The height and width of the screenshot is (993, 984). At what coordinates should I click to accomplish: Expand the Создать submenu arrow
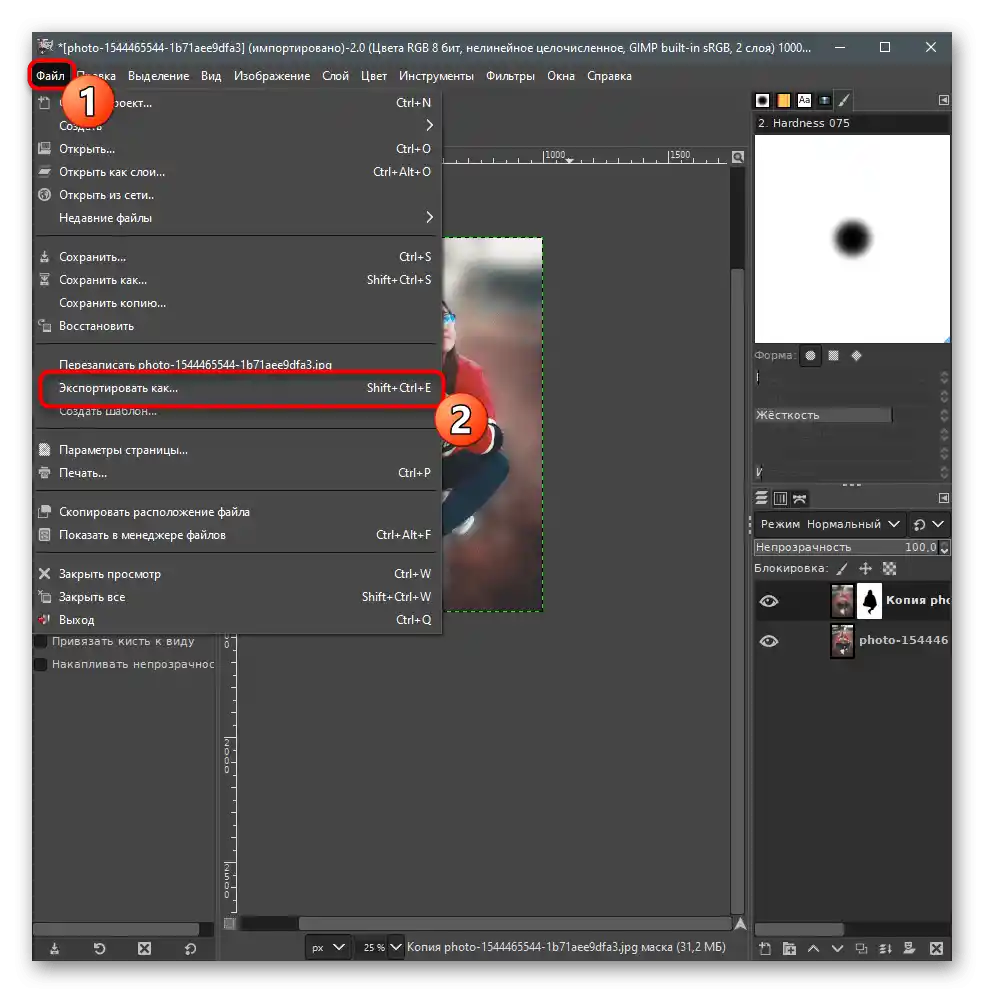pyautogui.click(x=429, y=125)
